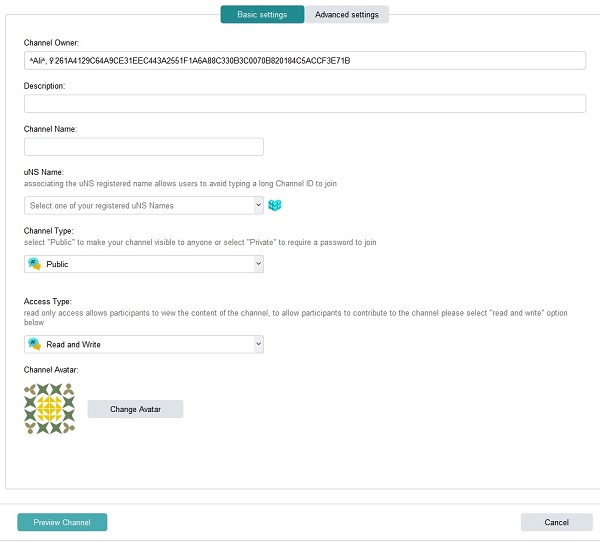Click the key symbol in Channel Owner field
600x542 pixels.
[x=51, y=60]
